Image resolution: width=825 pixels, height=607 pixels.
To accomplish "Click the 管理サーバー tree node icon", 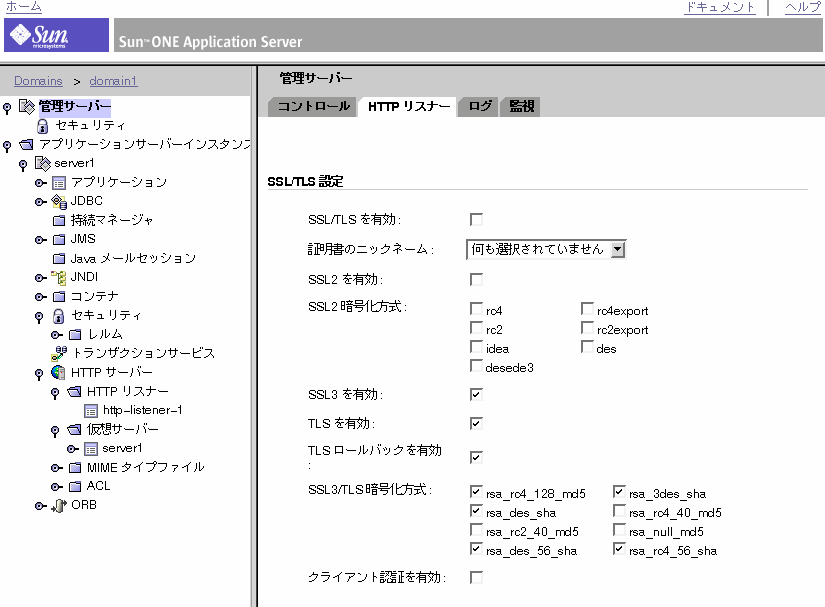I will [27, 107].
